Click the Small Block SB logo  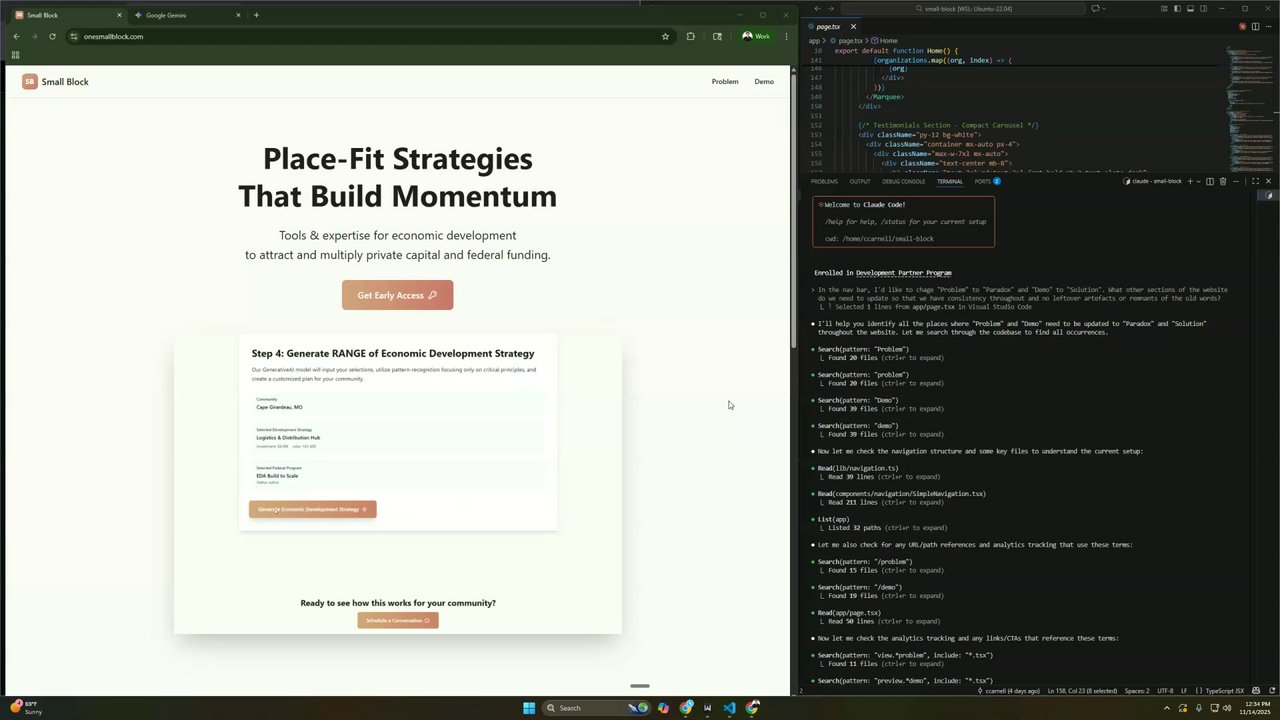pyautogui.click(x=30, y=82)
